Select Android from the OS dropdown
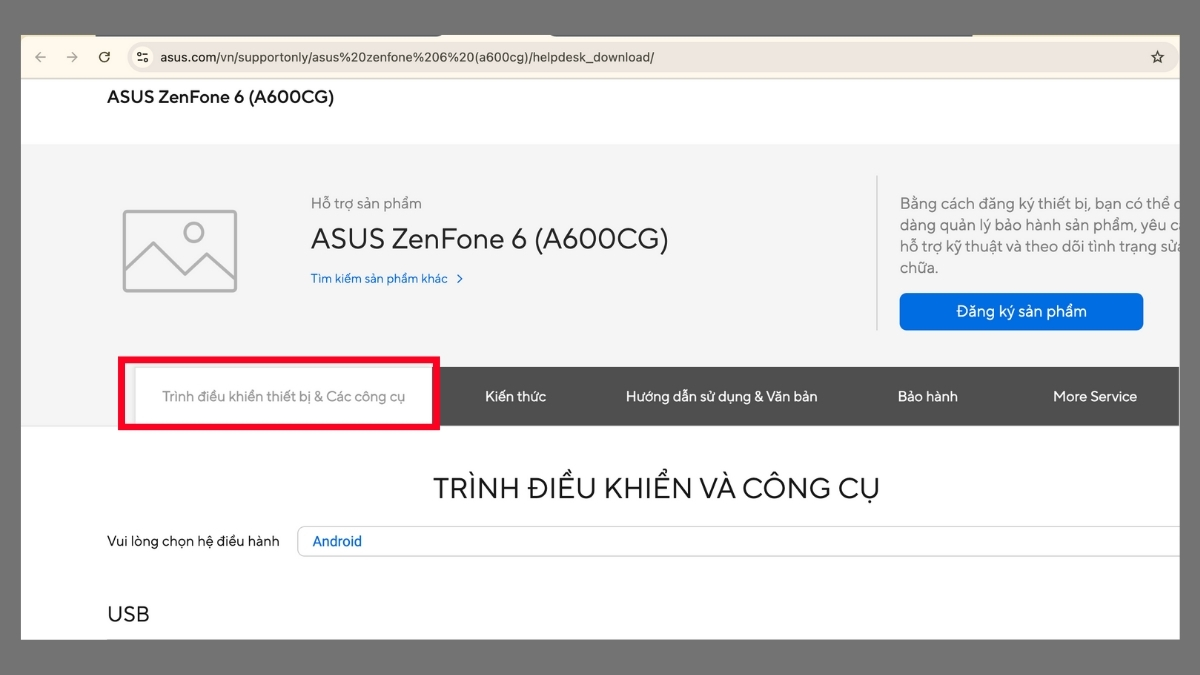 [337, 541]
